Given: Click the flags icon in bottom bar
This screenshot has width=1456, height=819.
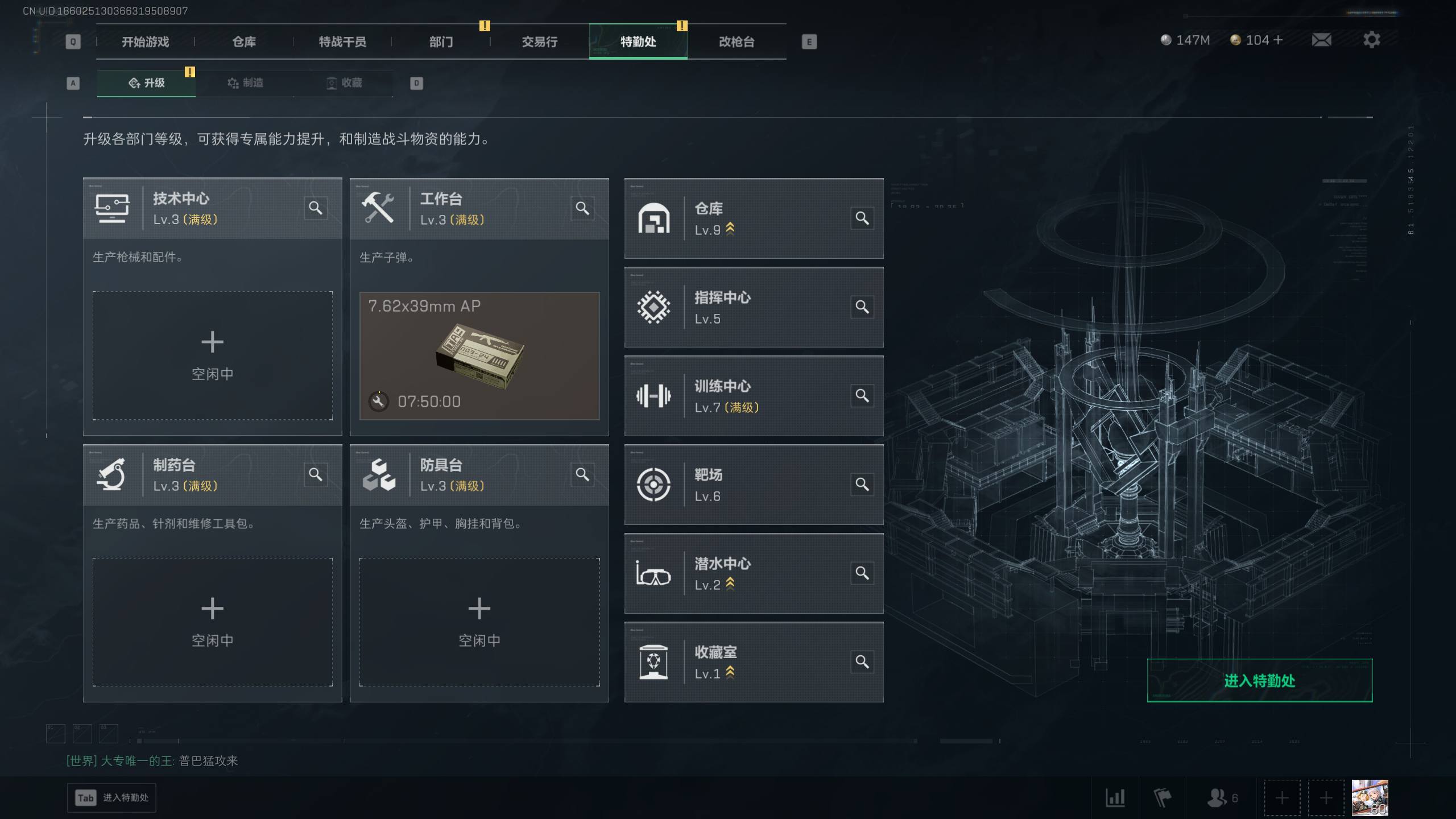Looking at the screenshot, I should point(1163,797).
